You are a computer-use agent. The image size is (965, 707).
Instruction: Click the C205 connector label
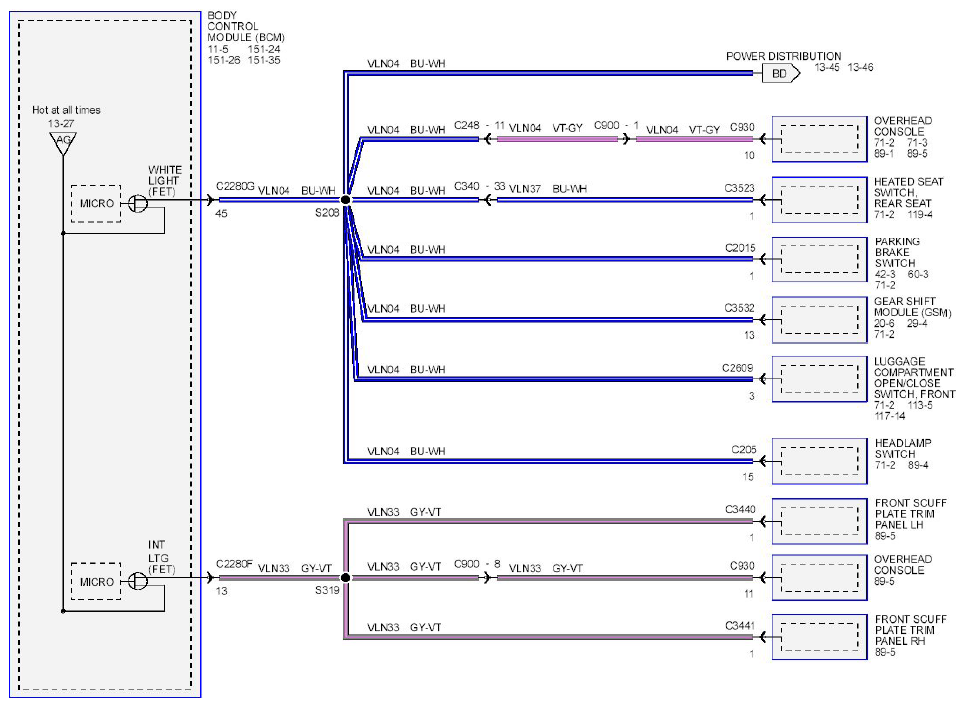pyautogui.click(x=743, y=450)
